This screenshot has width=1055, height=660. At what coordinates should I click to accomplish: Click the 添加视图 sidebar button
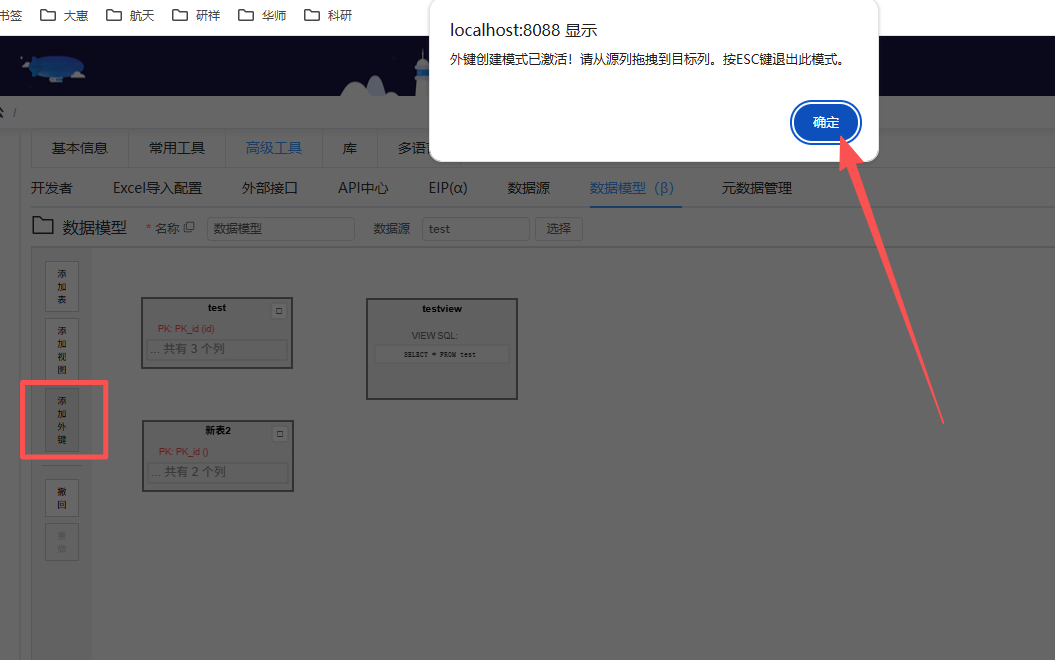pyautogui.click(x=62, y=350)
